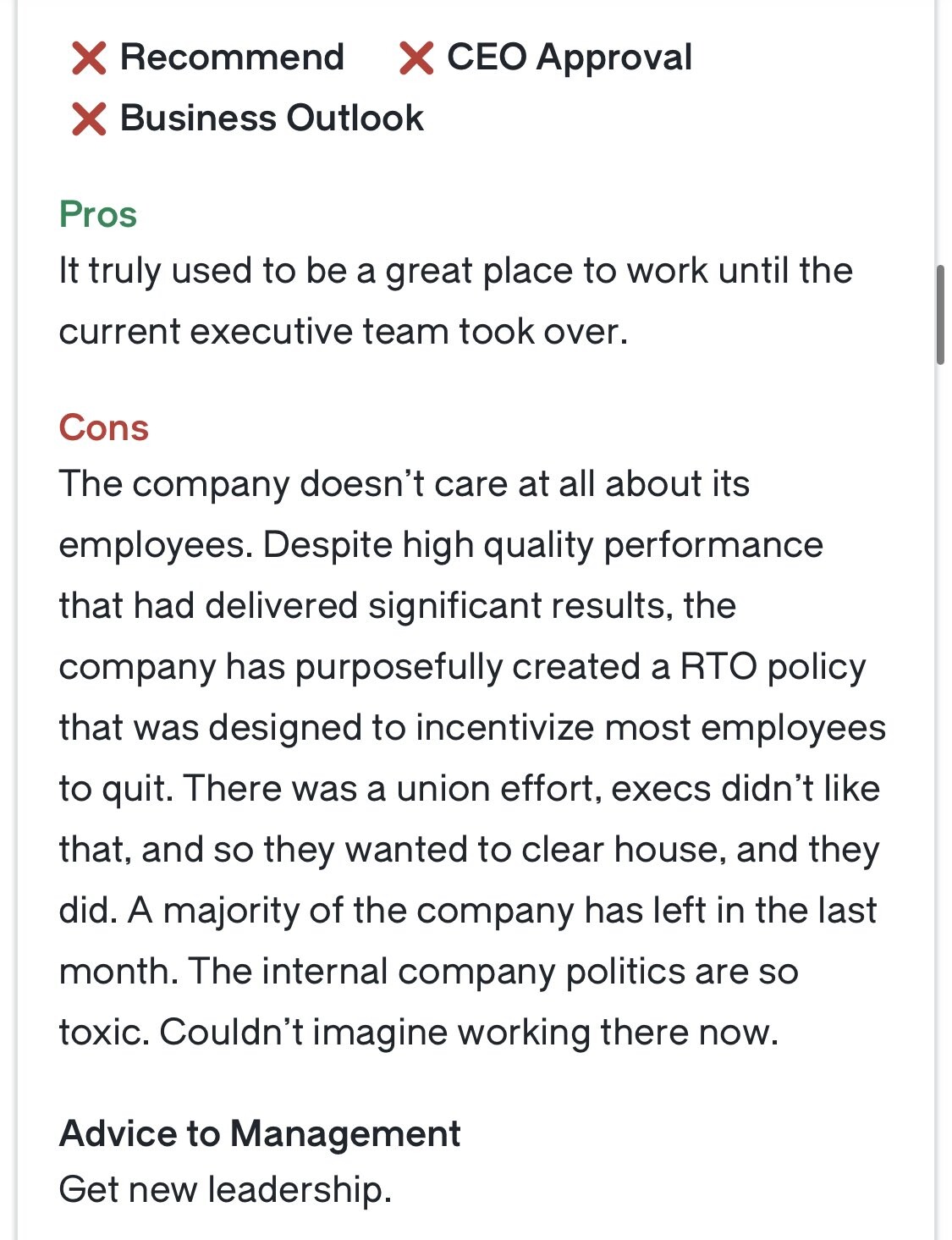This screenshot has height=1240, width=952.
Task: Click the red X icon beside Business Outlook
Action: [x=89, y=118]
